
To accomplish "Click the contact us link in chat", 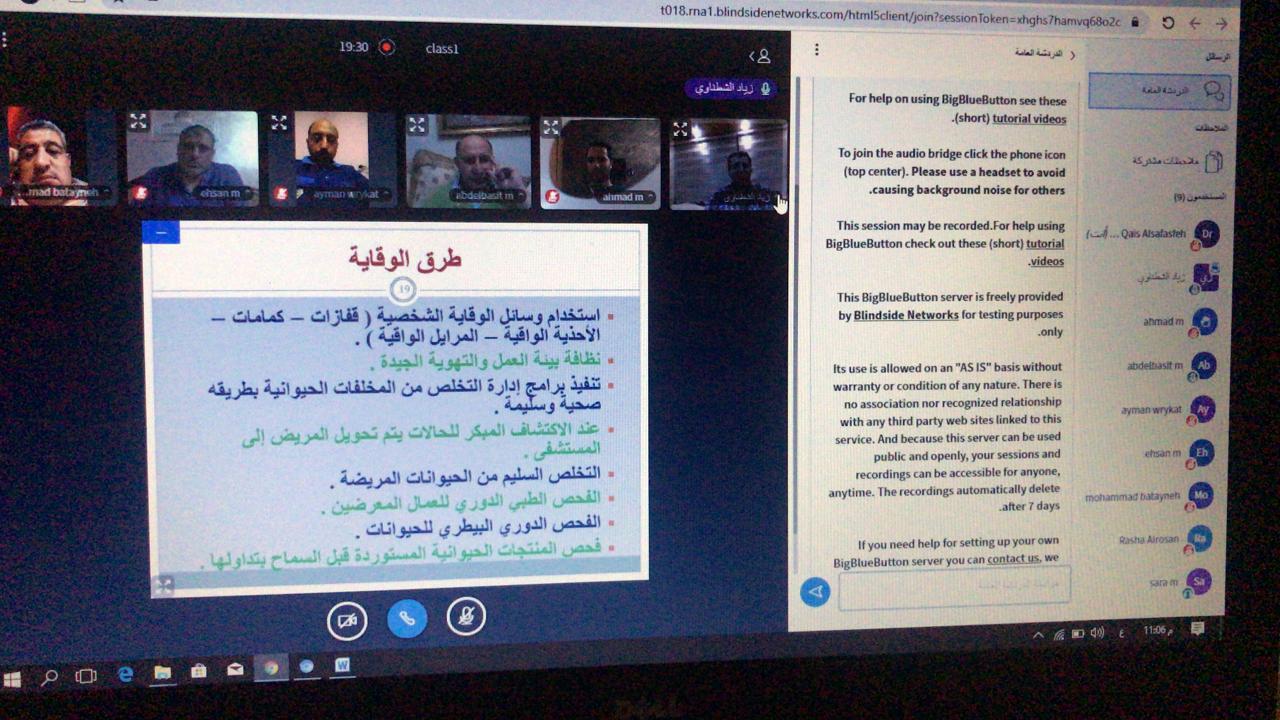I will [x=1013, y=559].
